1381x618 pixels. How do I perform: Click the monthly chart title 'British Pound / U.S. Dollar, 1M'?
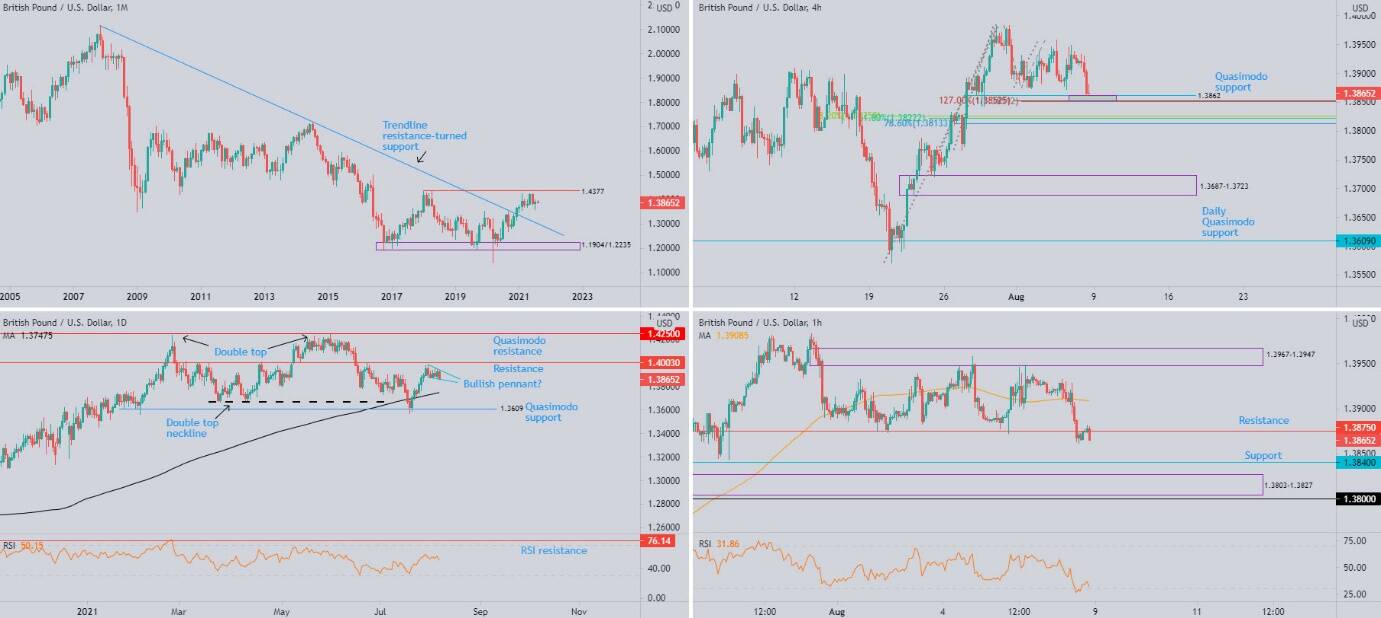point(65,7)
